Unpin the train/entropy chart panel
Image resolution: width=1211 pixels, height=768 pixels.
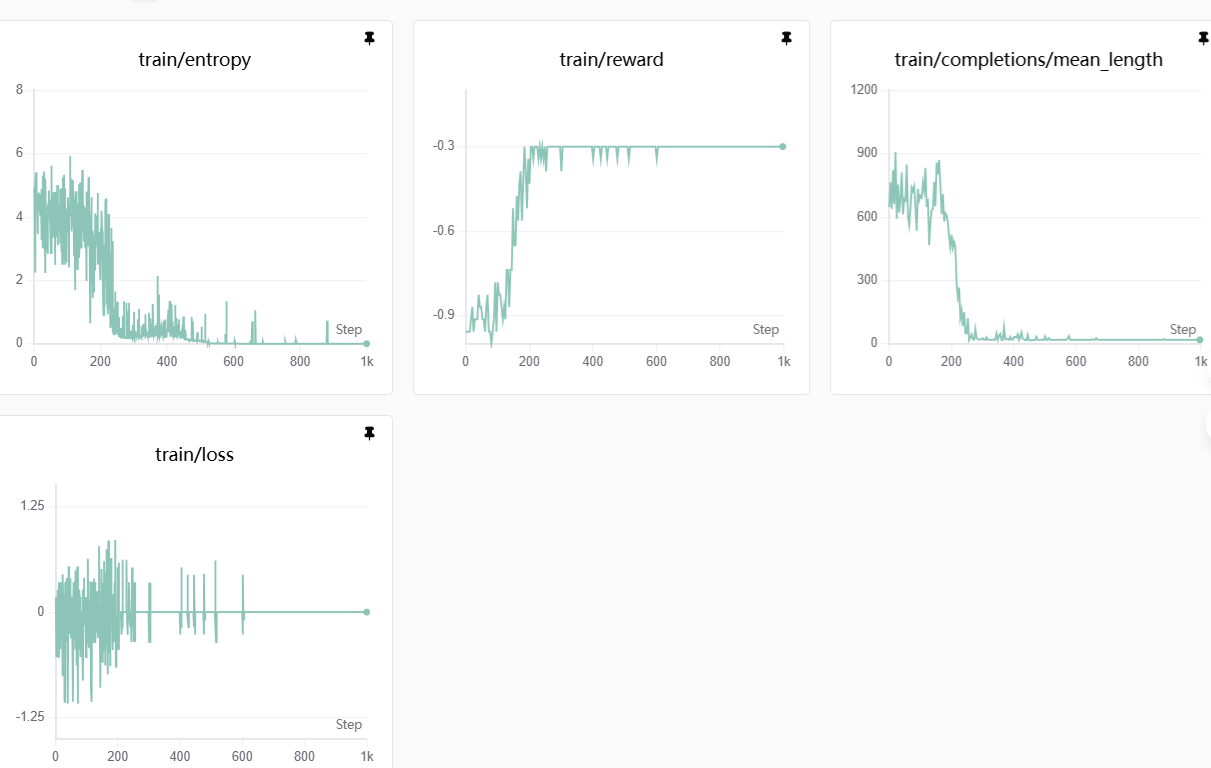point(369,38)
